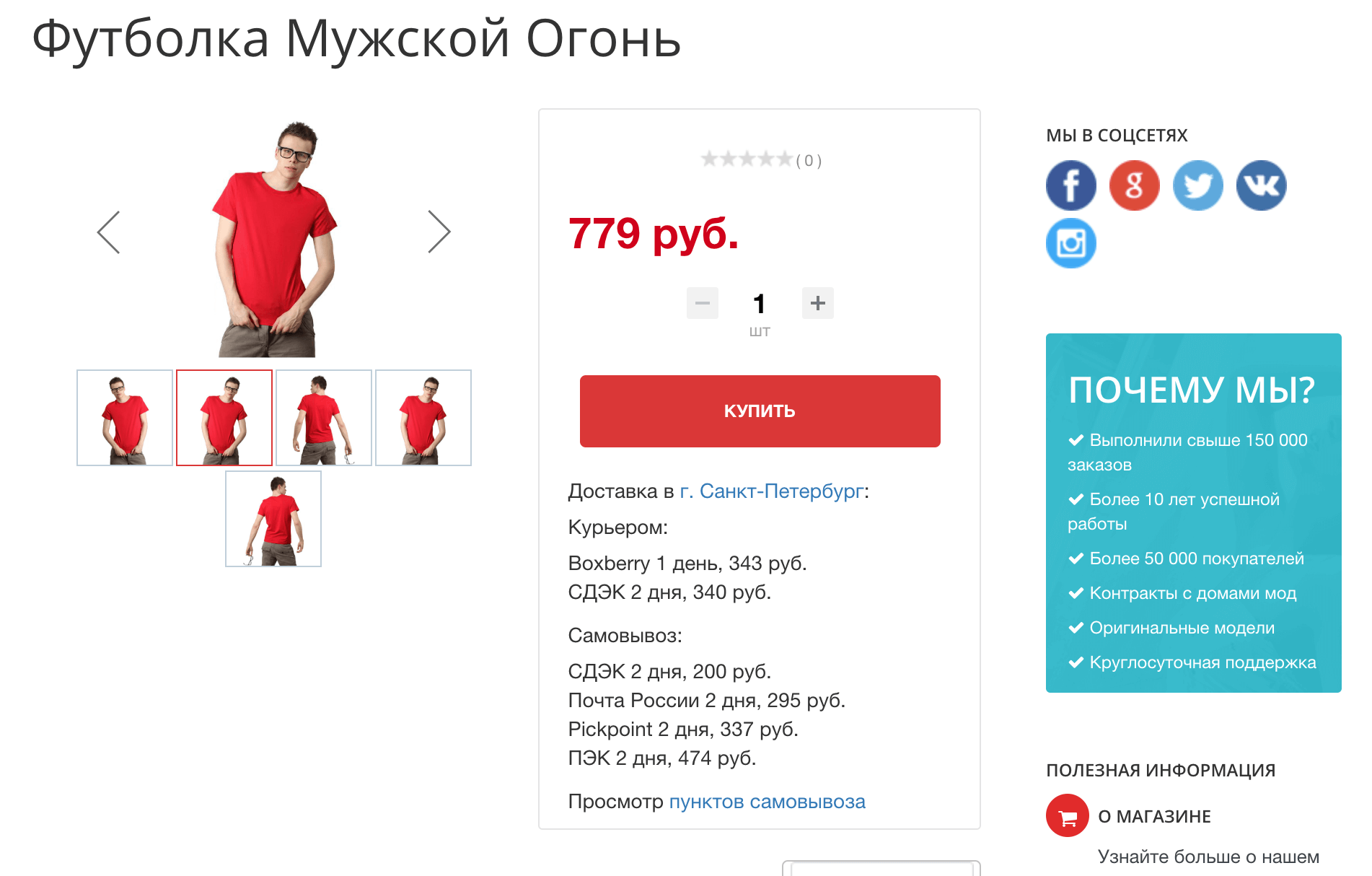Select the third thumbnail showing back view
This screenshot has height=876, width=1372.
point(324,418)
